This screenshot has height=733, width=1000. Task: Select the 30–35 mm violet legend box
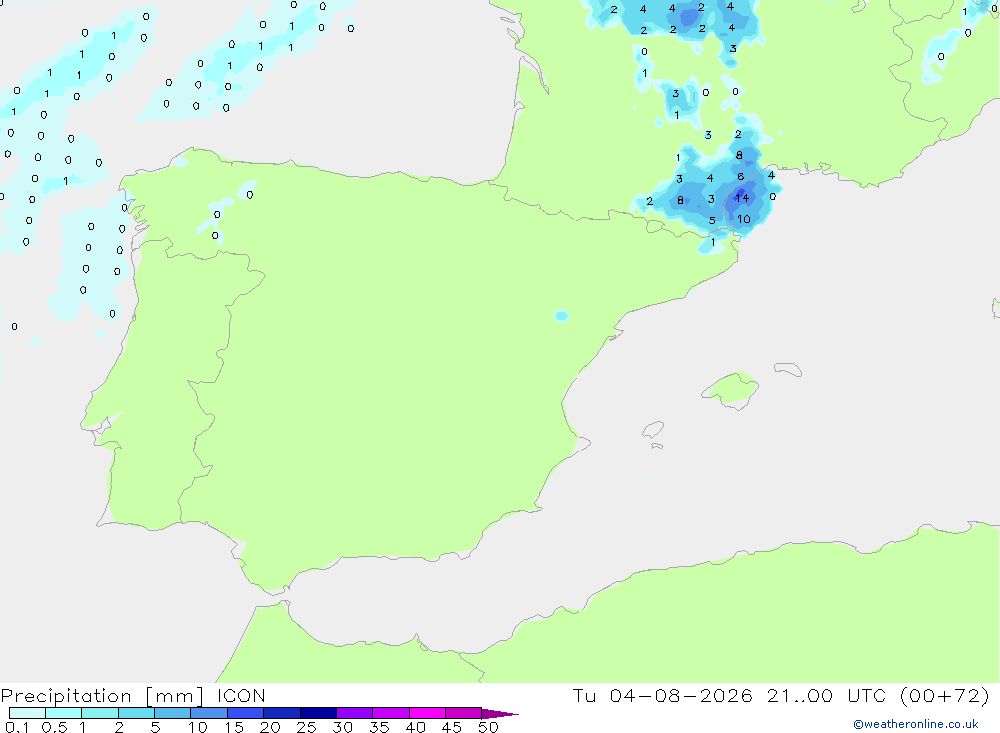coord(355,713)
